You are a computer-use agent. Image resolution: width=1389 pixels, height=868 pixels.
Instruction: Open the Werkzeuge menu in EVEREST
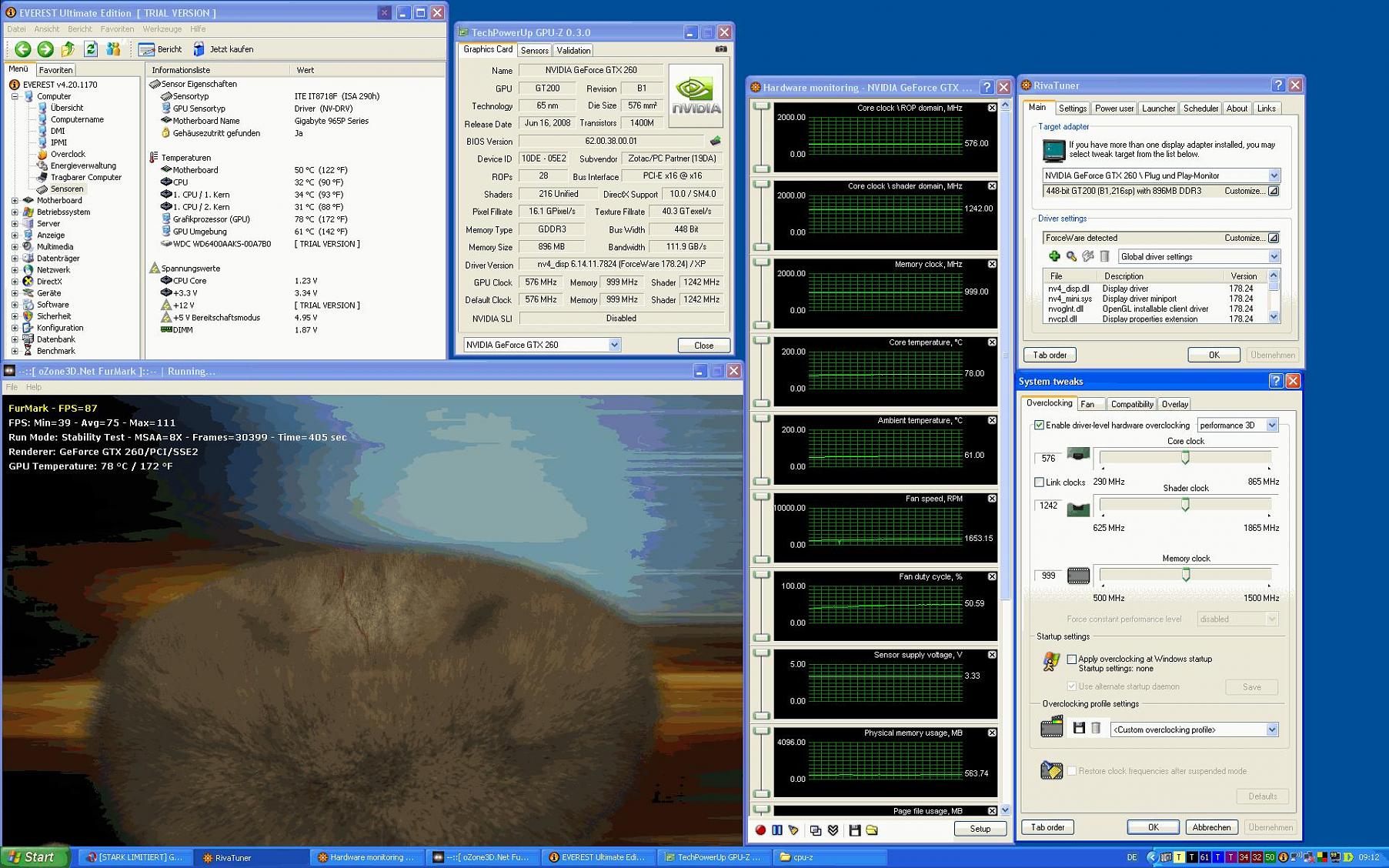click(162, 29)
